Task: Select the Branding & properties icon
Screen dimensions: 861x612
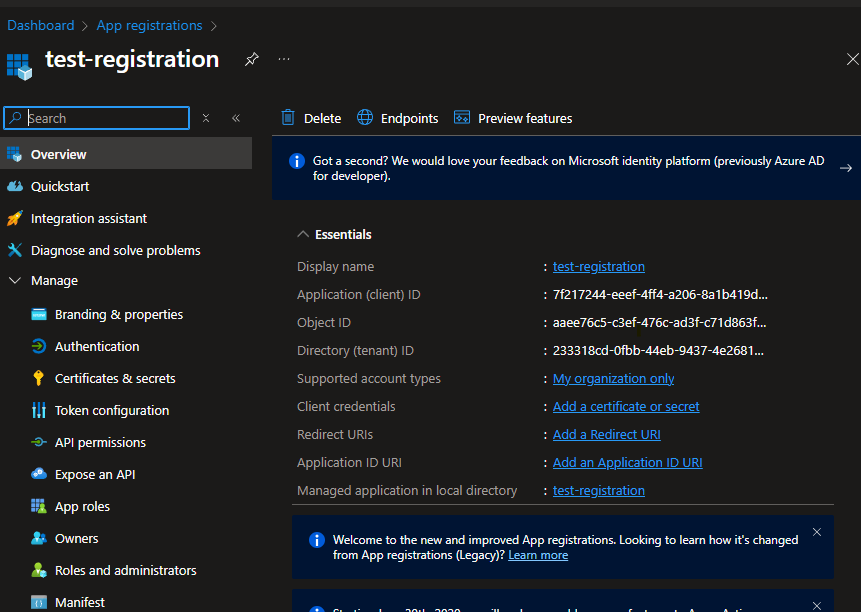Action: [39, 314]
